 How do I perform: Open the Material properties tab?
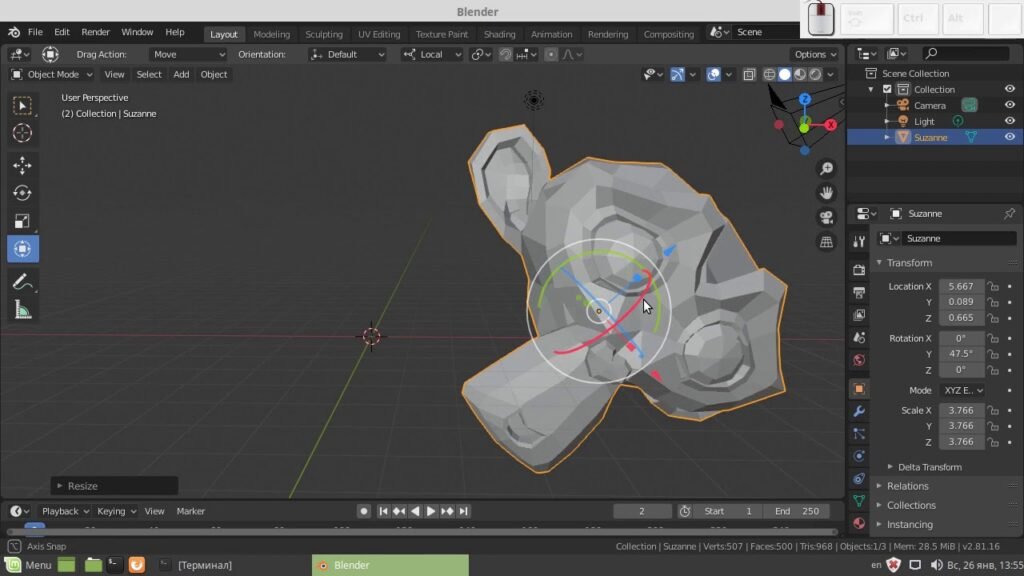pos(859,523)
